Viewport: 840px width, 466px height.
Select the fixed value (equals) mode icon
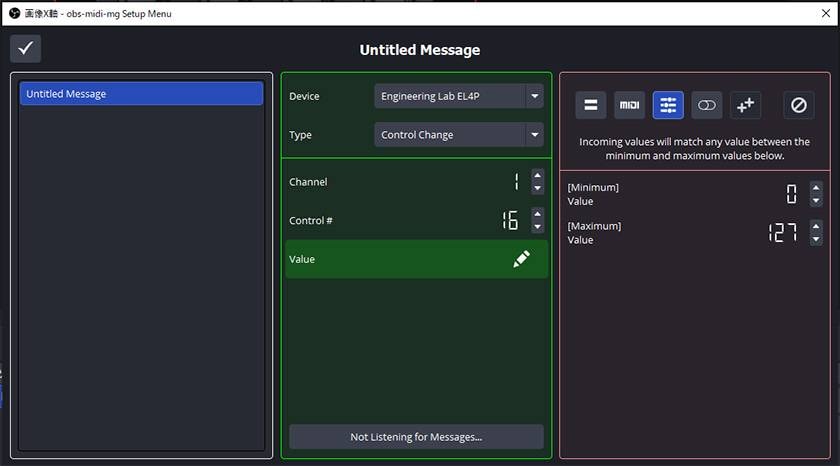click(x=590, y=105)
